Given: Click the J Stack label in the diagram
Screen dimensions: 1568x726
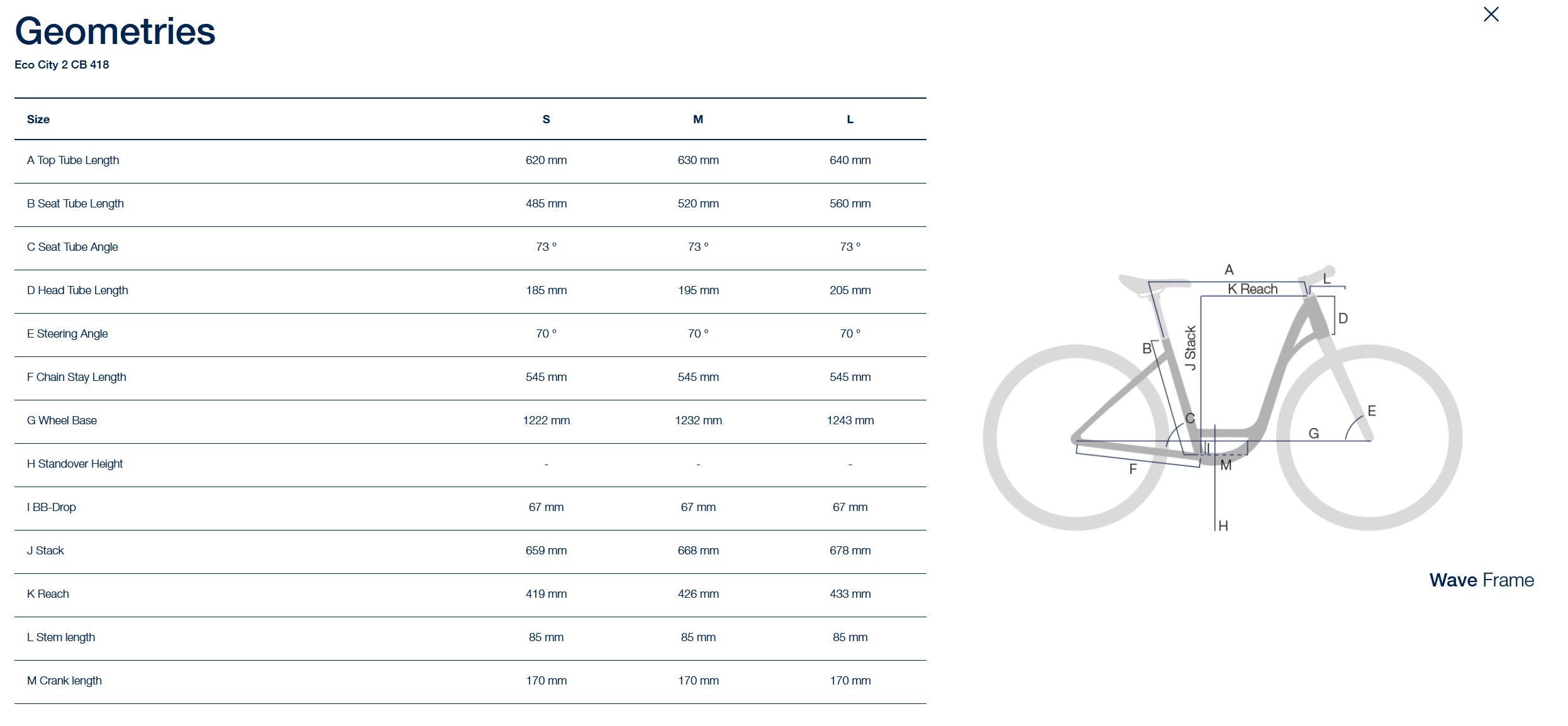Looking at the screenshot, I should click(1190, 348).
